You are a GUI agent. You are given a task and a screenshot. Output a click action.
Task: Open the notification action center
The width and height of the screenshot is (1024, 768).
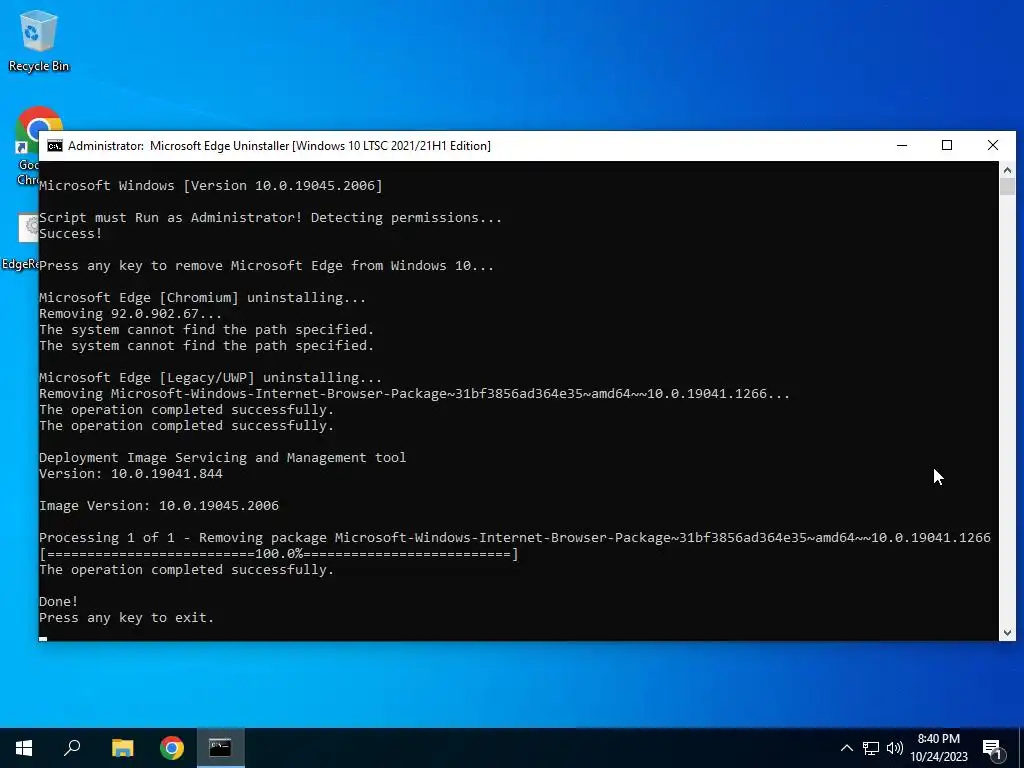[992, 748]
